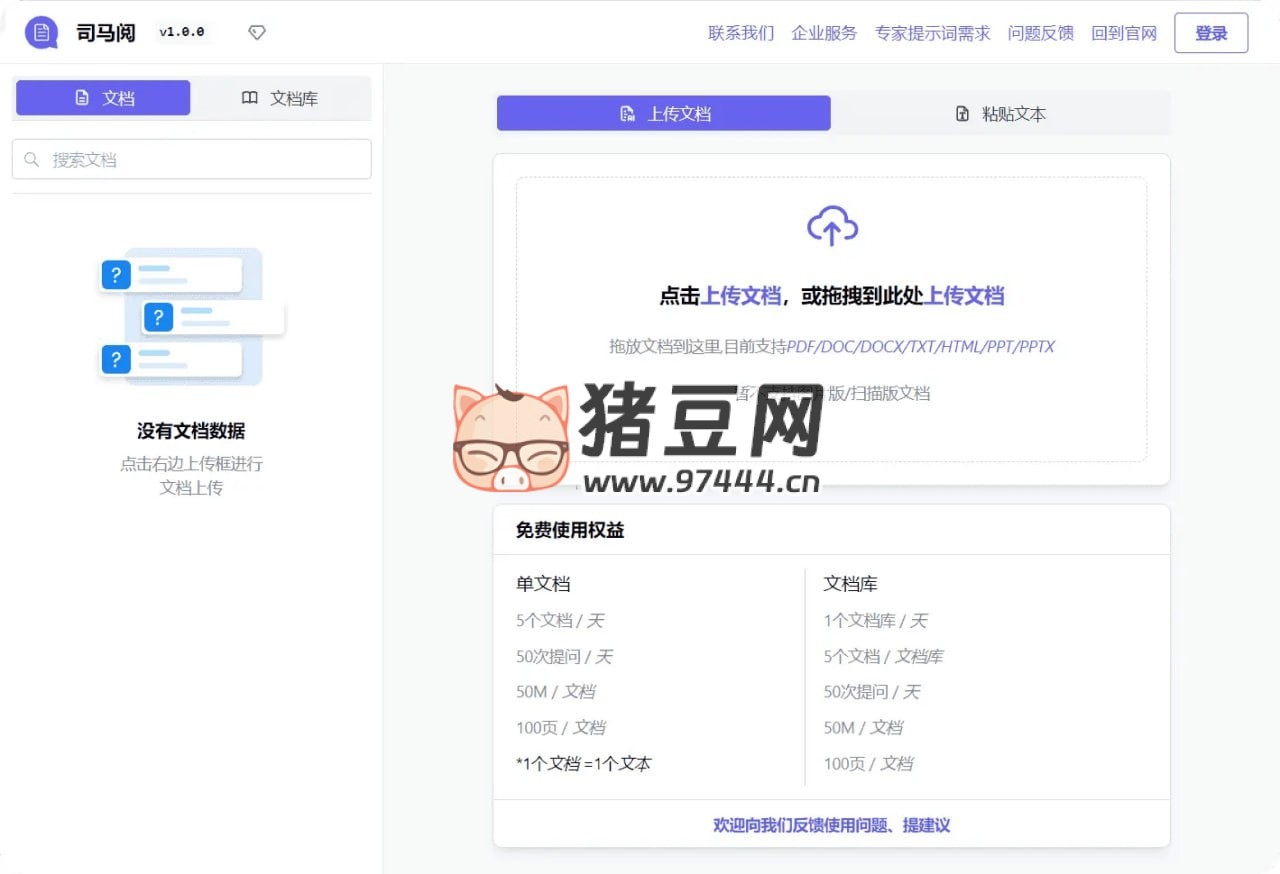This screenshot has width=1280, height=874.
Task: Click the 登录 button
Action: (x=1211, y=32)
